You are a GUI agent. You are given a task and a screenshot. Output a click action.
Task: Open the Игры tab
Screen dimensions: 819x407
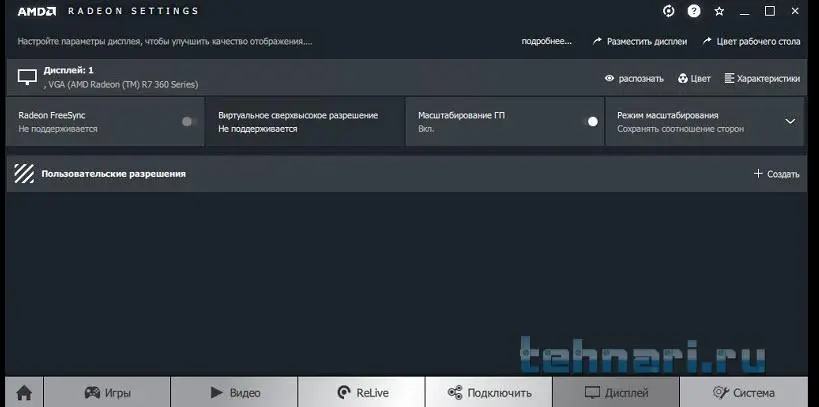tap(107, 392)
